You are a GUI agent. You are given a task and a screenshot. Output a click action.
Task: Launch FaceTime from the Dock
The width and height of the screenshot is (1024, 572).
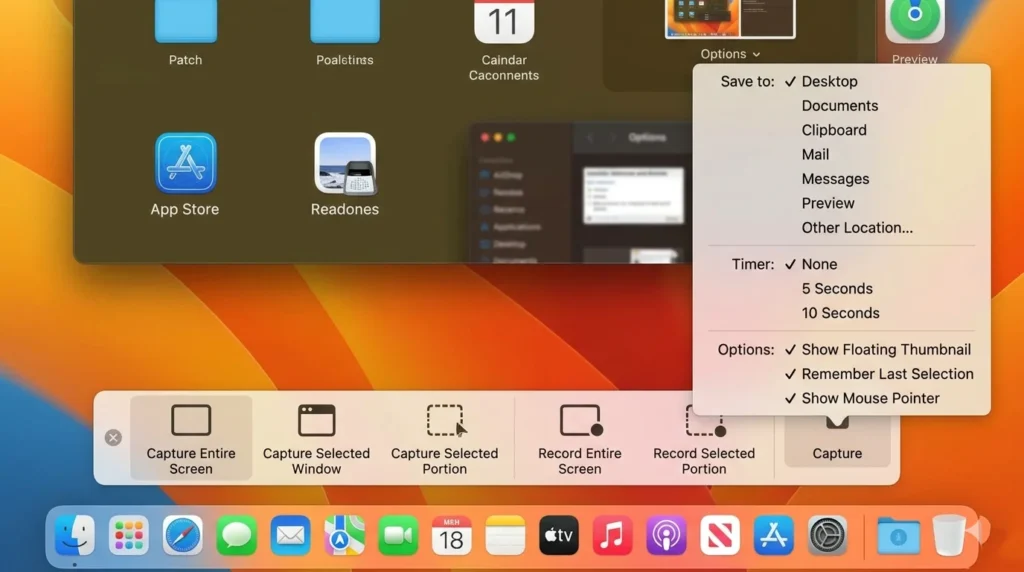click(x=398, y=535)
